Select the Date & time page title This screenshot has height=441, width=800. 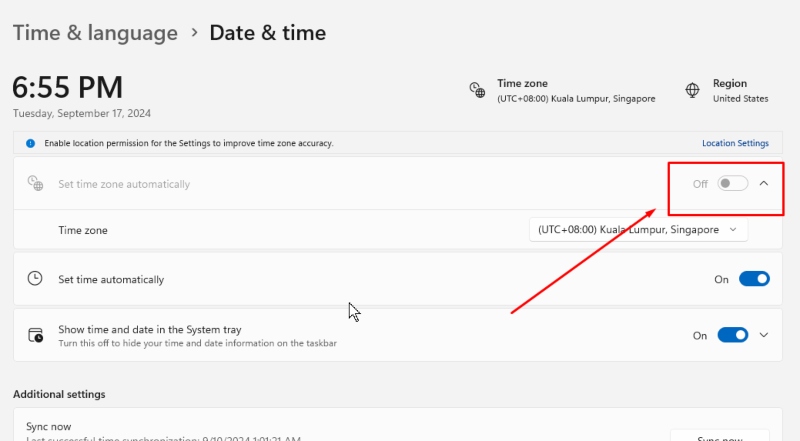267,33
